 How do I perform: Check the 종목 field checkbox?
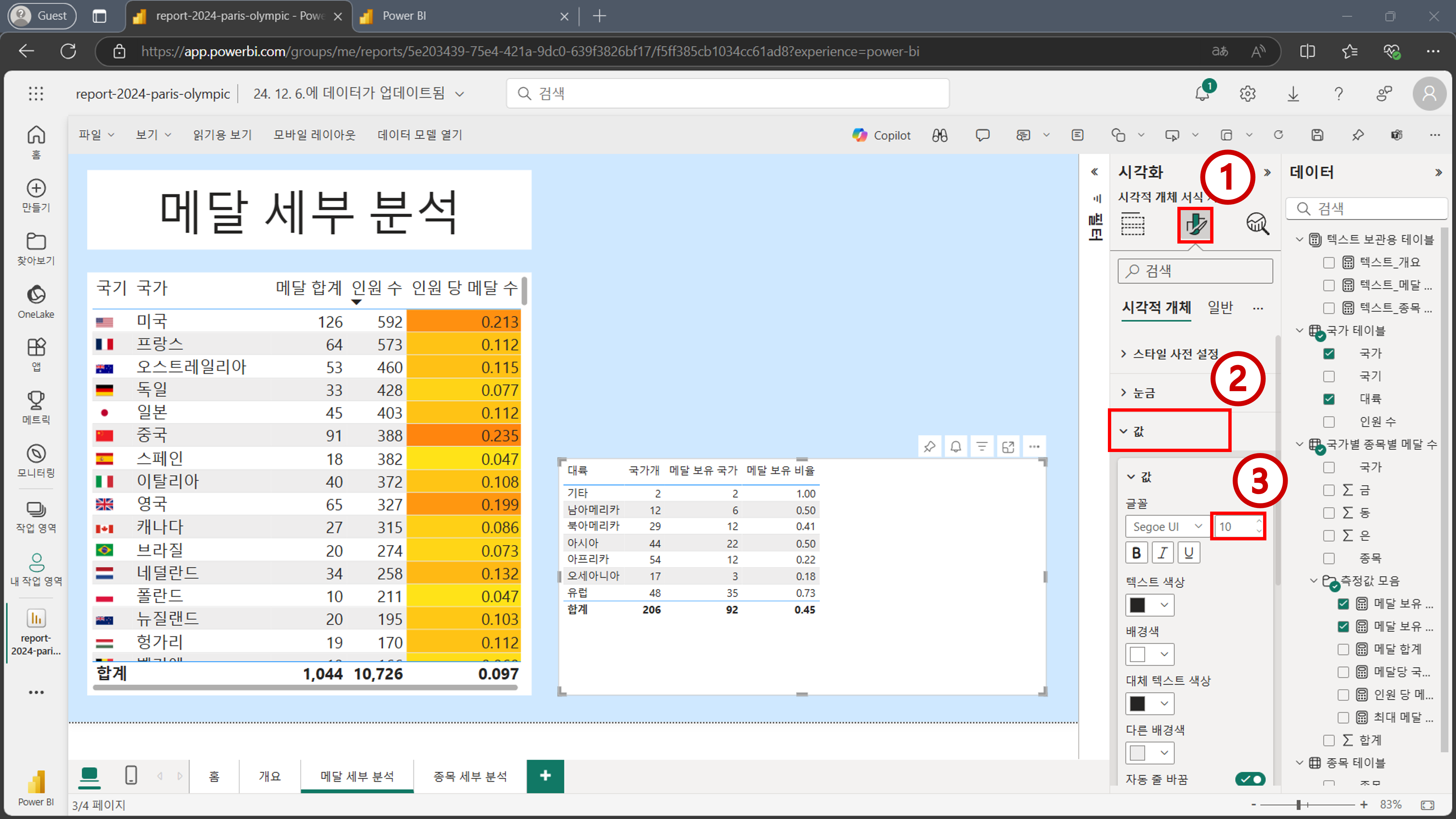pos(1329,559)
